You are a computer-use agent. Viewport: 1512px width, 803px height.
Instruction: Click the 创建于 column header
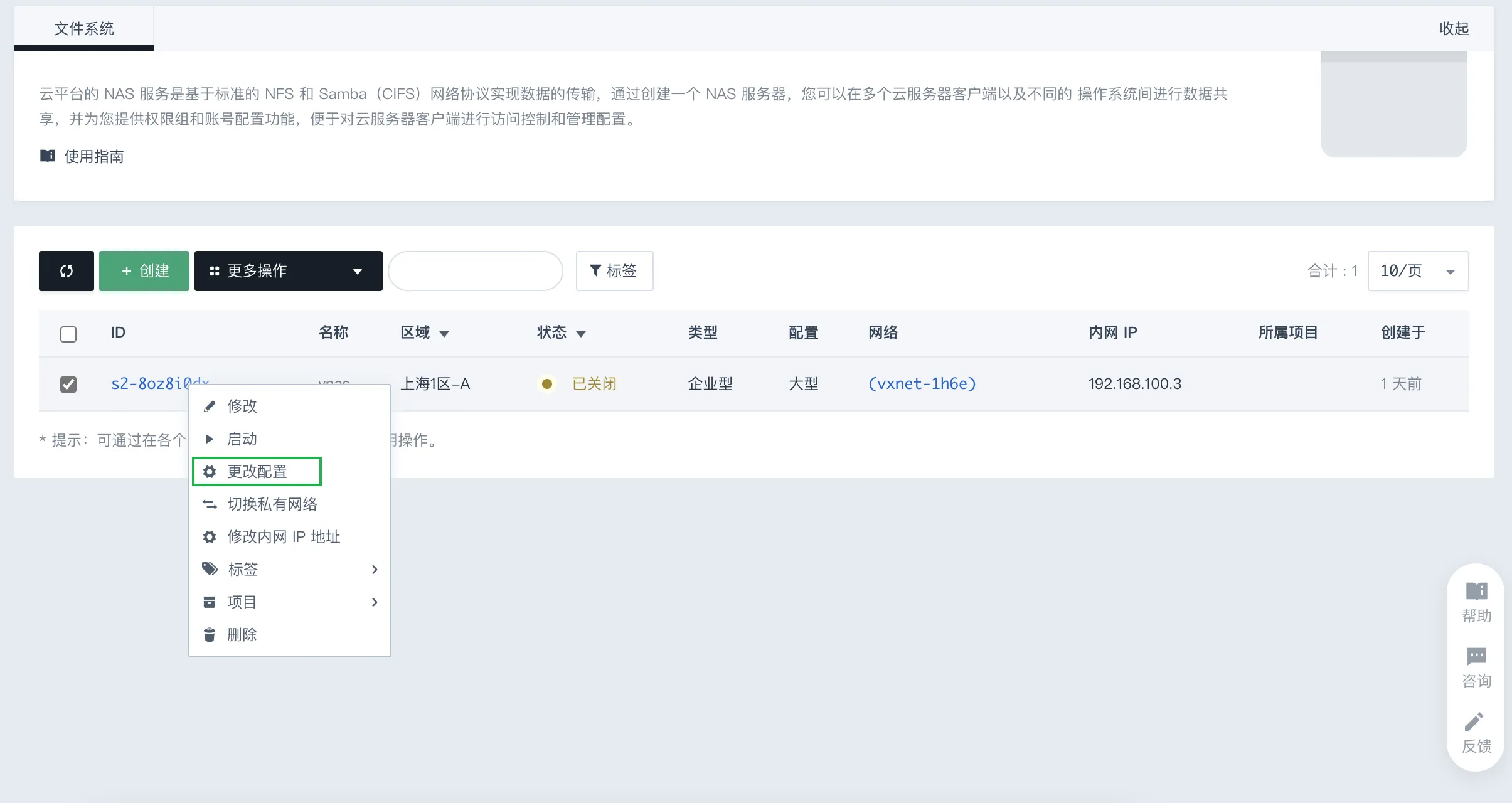point(1403,332)
